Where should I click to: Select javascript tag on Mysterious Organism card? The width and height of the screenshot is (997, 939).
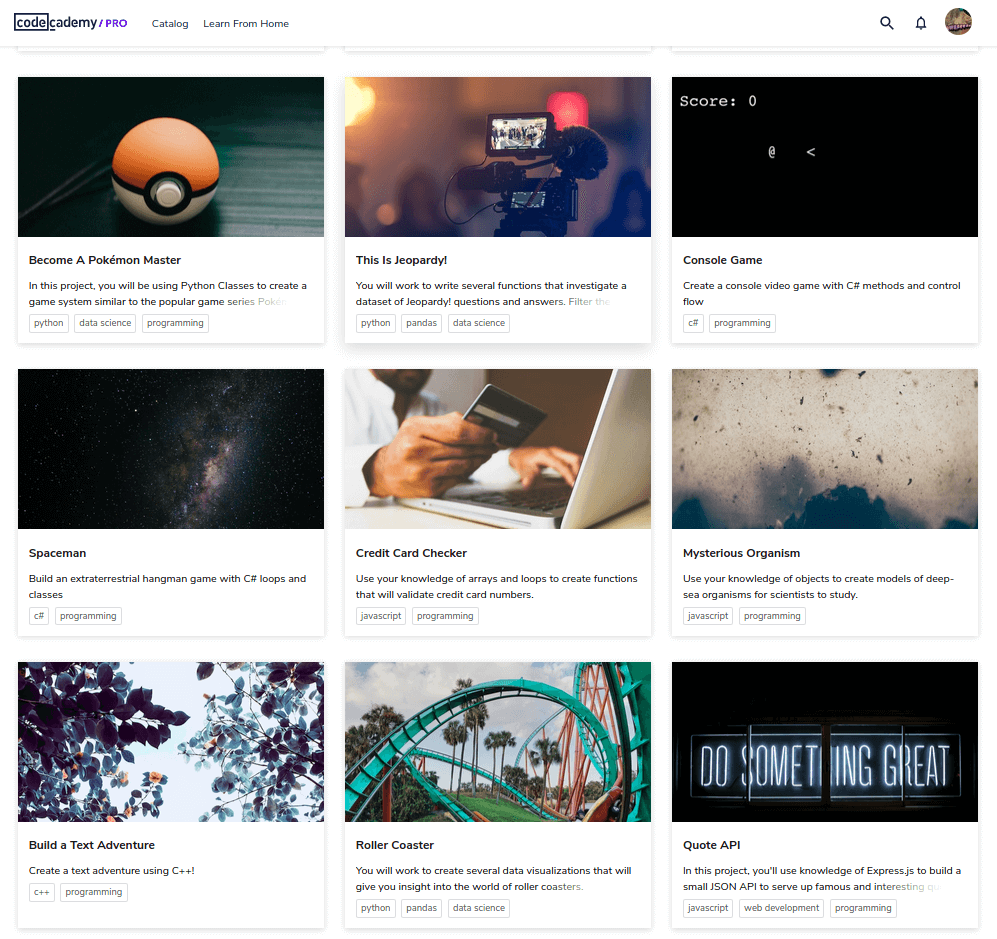click(x=708, y=616)
